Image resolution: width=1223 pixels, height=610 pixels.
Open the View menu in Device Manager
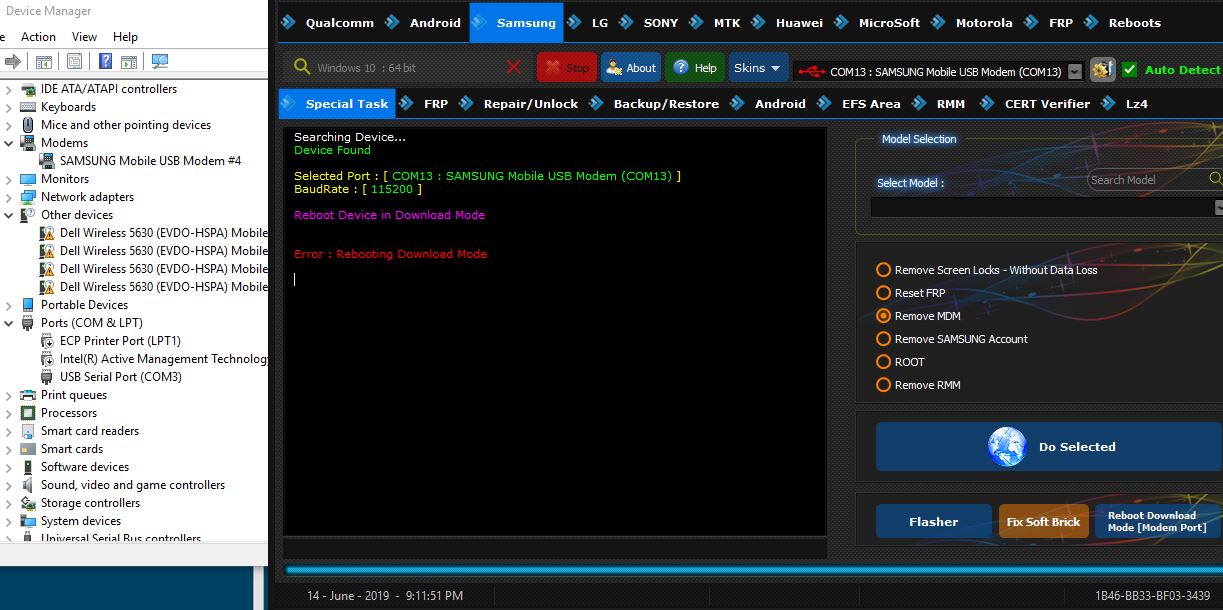[85, 36]
